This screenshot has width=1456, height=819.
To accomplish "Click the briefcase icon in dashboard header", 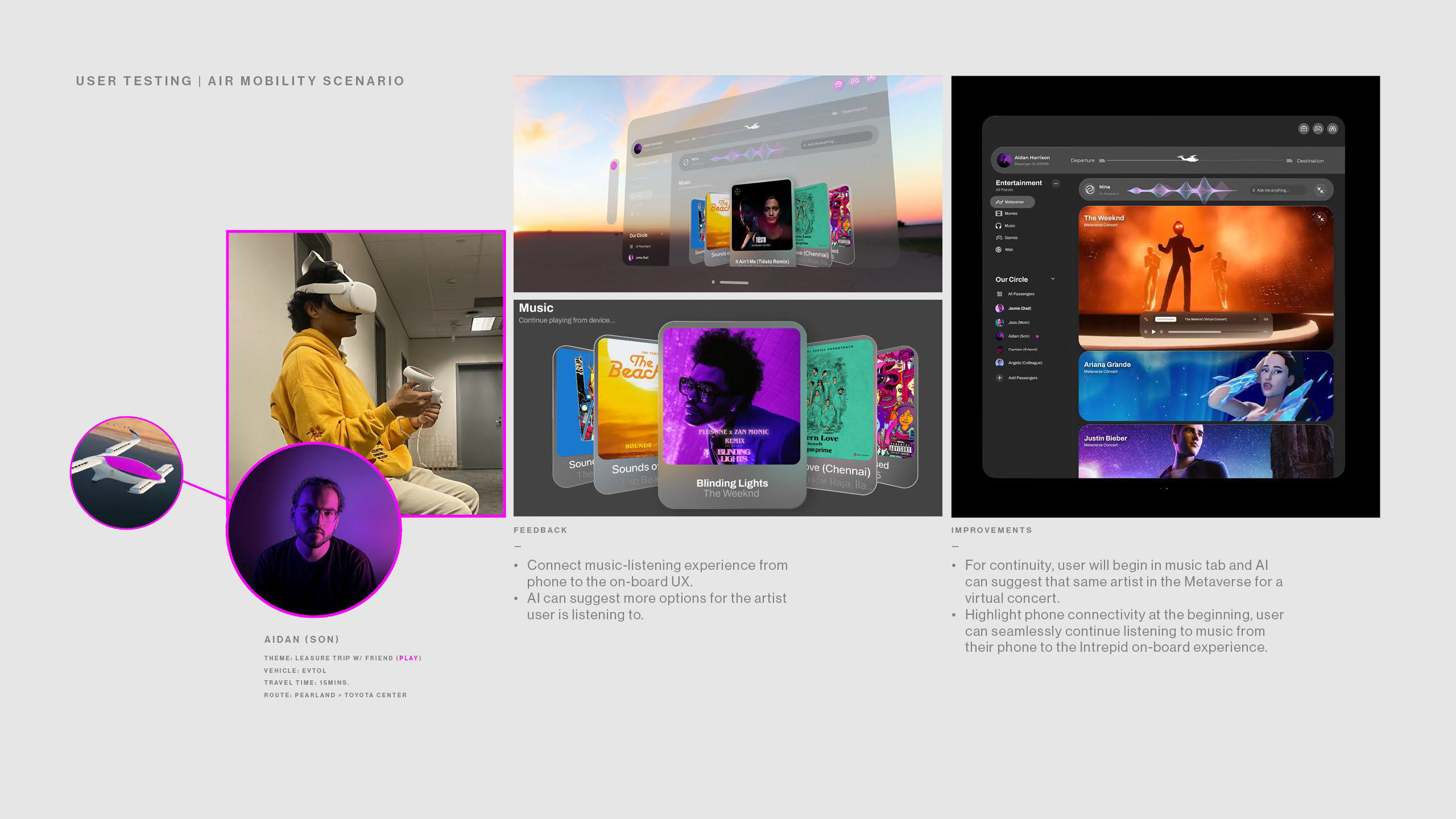I will 1304,129.
